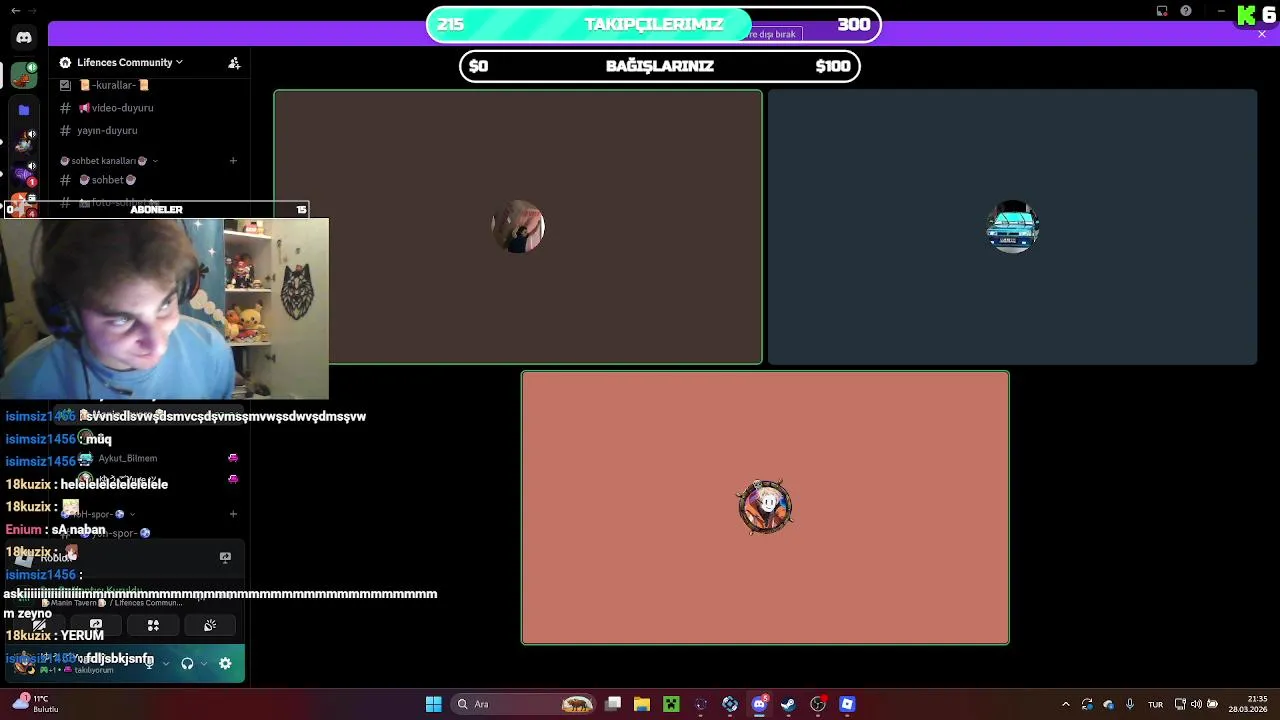
Task: Open Roblox from the taskbar
Action: pos(847,704)
